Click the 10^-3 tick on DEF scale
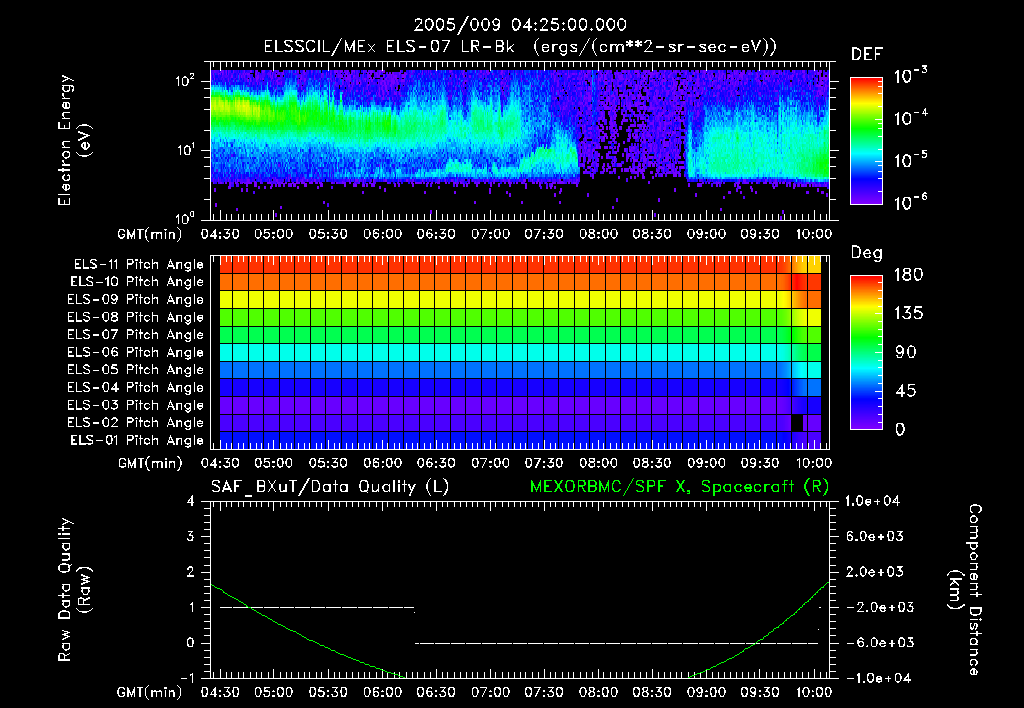 [x=910, y=76]
